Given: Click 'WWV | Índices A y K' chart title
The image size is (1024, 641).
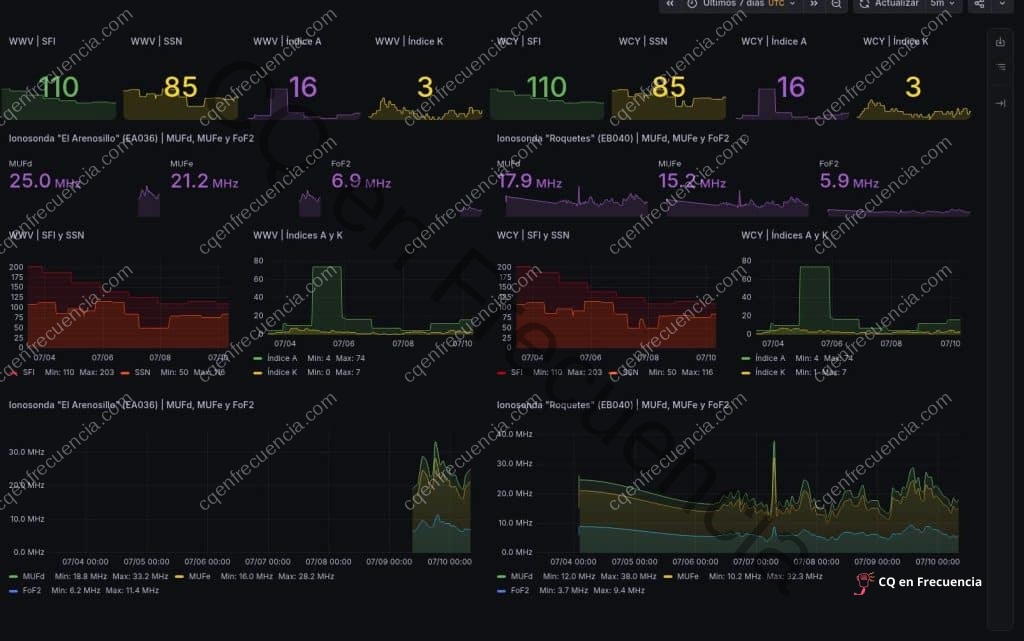Looking at the screenshot, I should pos(298,235).
